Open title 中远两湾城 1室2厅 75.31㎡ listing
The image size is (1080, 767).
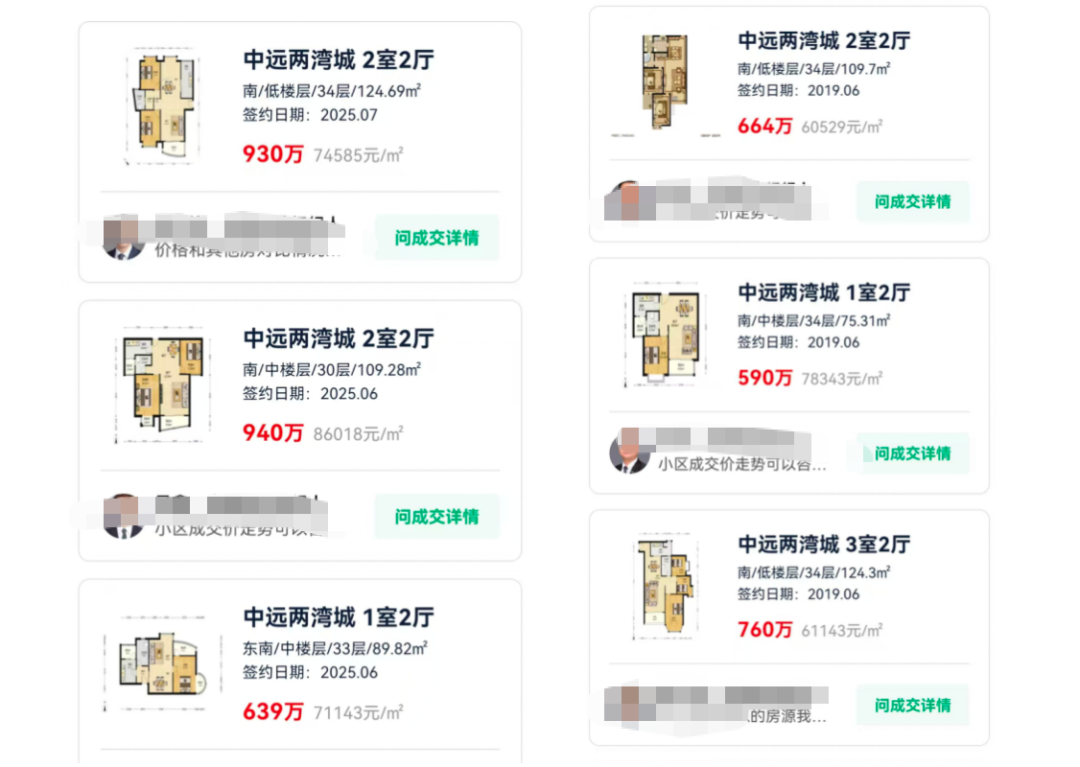tap(824, 293)
